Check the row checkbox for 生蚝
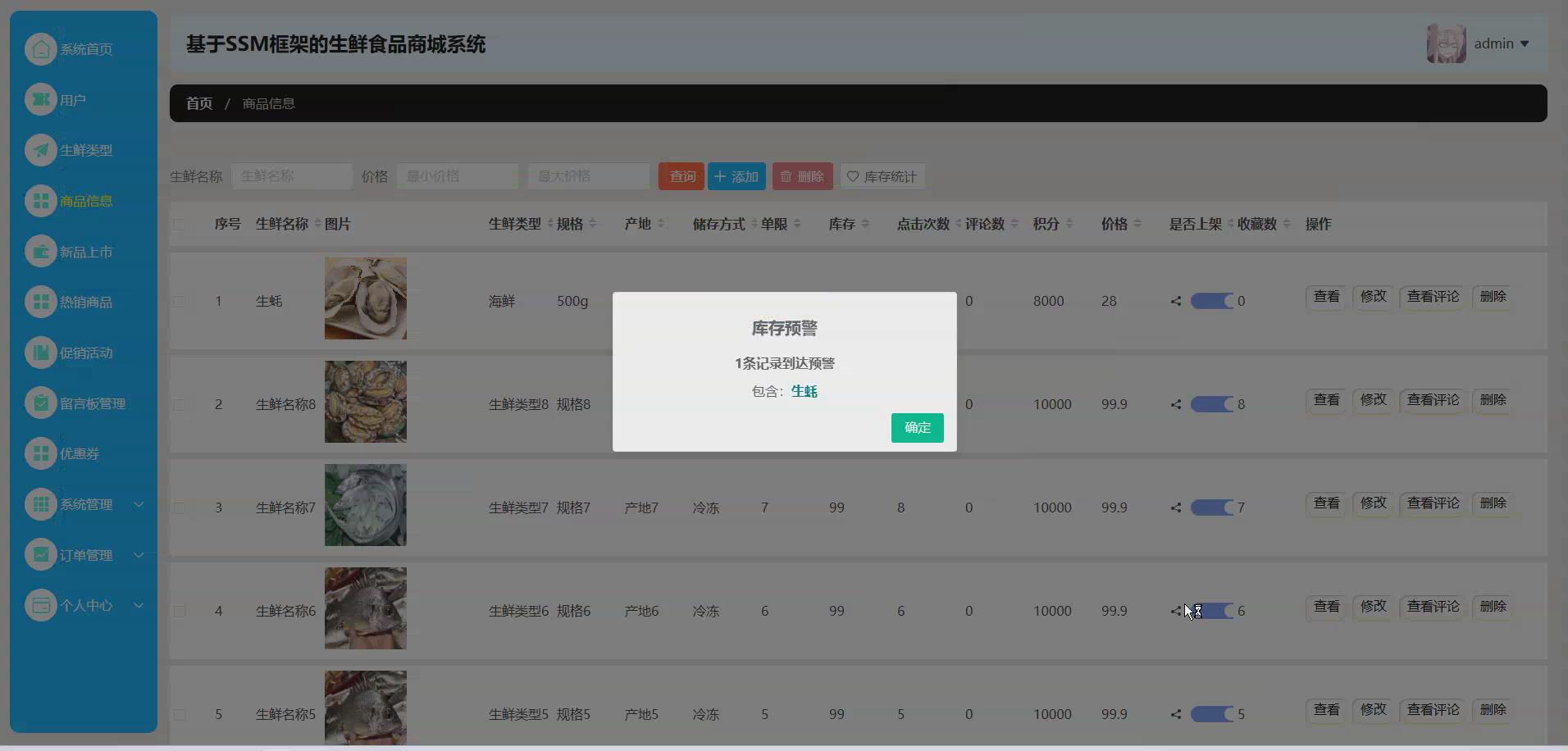Screen dimensions: 1568x751 pyautogui.click(x=180, y=302)
